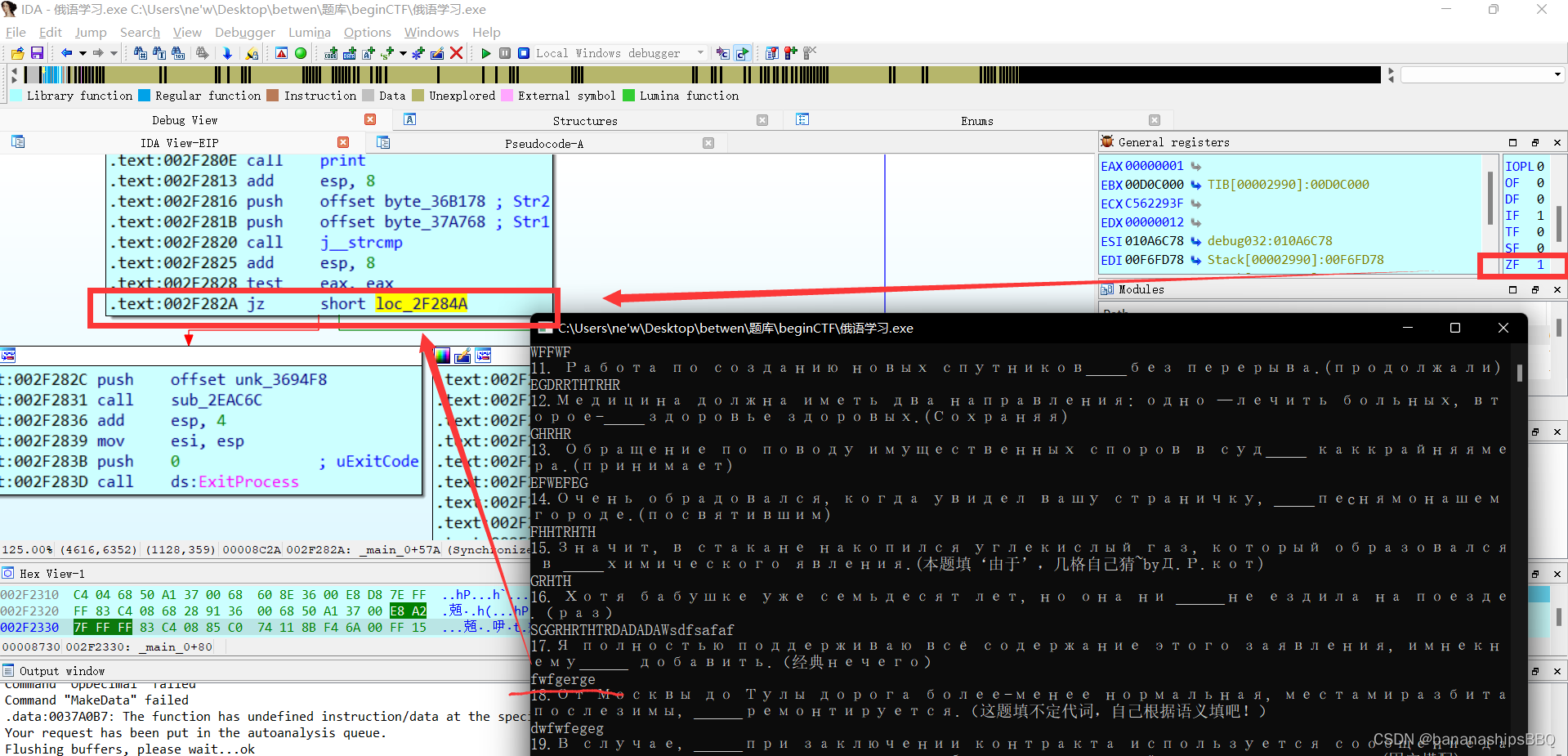Open the jump-back history dropdown arrow
This screenshot has height=756, width=1568.
click(83, 53)
